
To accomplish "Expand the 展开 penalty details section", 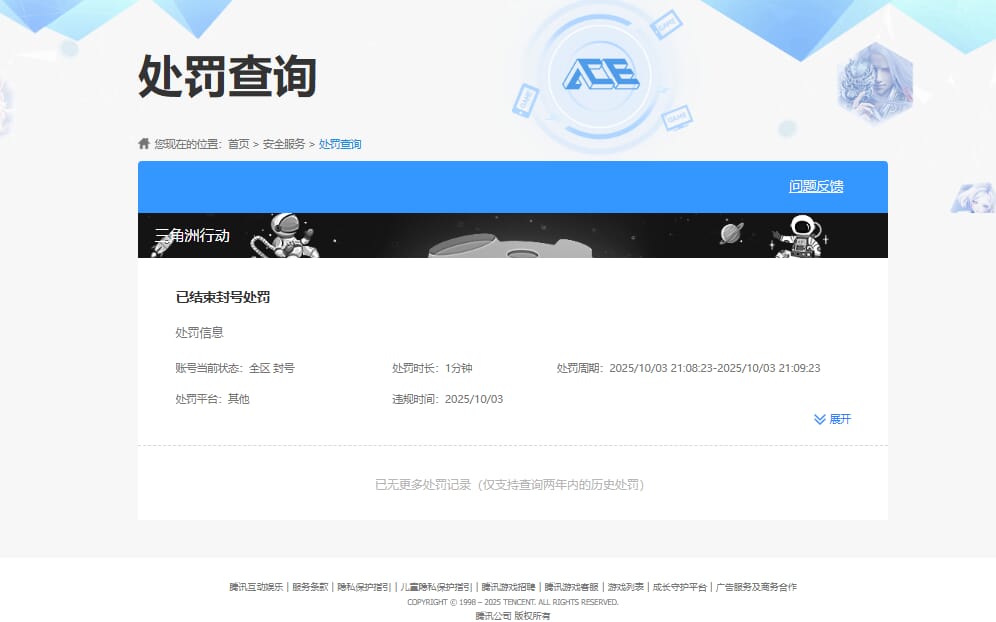I will [x=840, y=419].
